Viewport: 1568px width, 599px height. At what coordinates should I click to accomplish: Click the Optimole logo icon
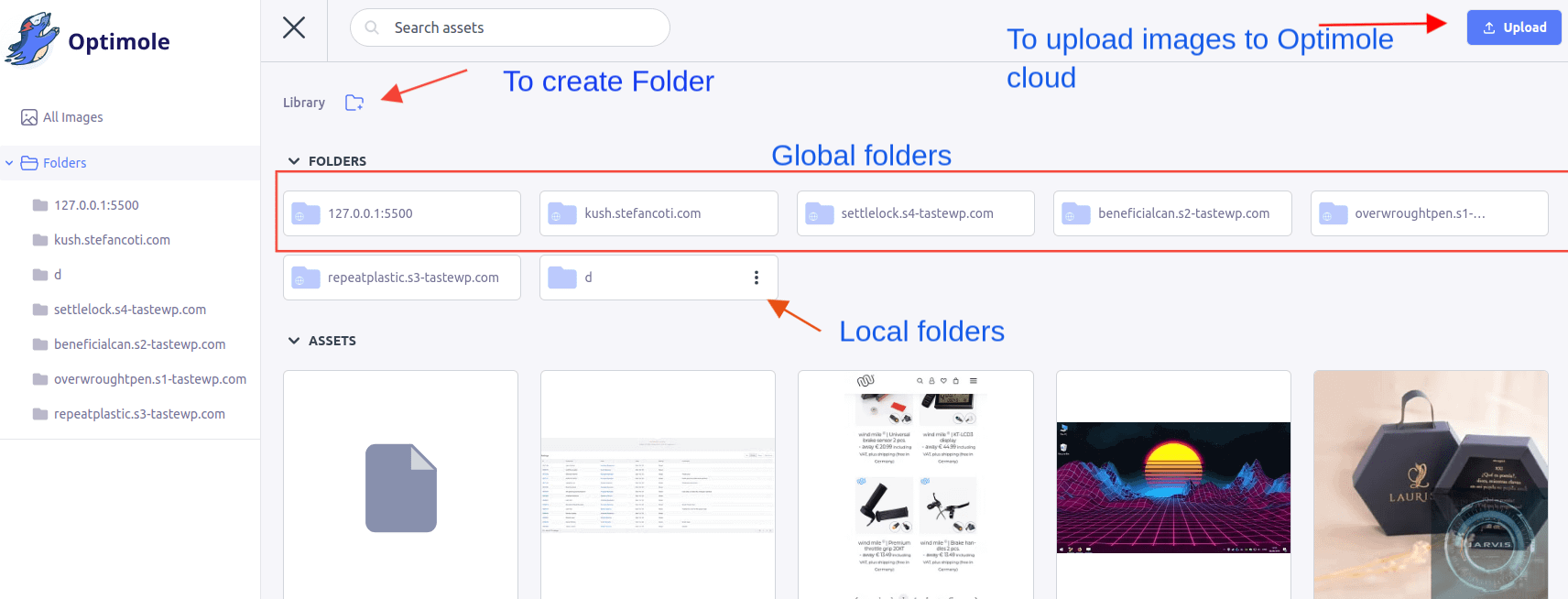click(x=32, y=41)
